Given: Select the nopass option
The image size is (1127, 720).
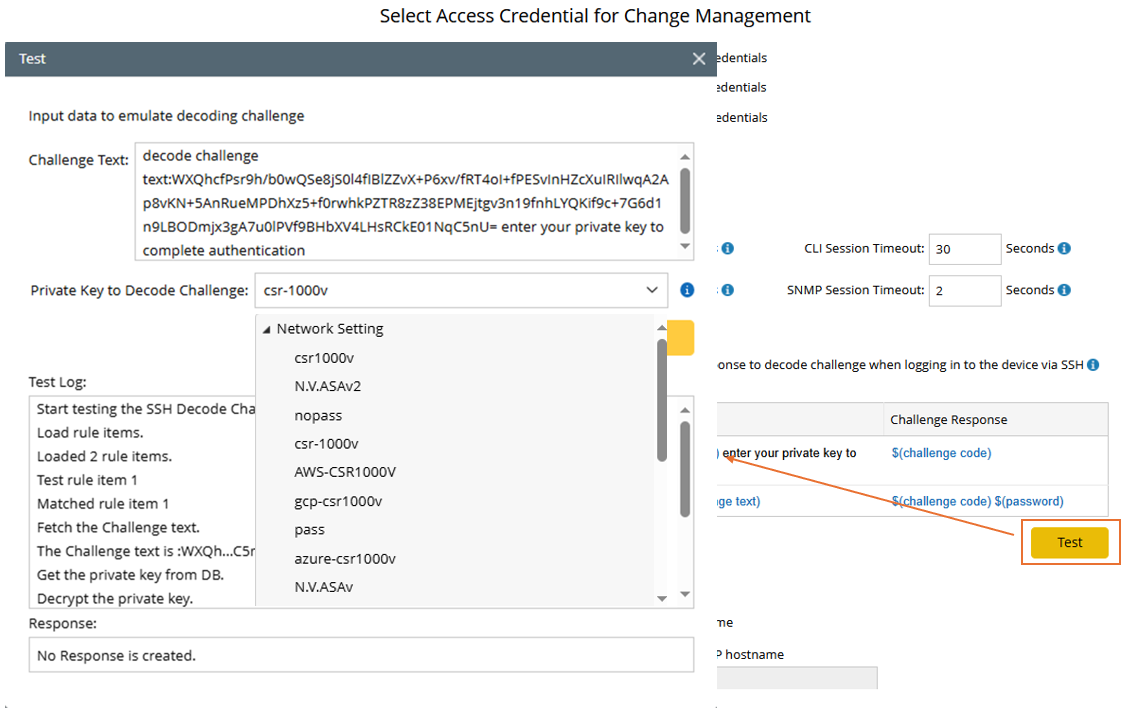Looking at the screenshot, I should pos(318,415).
